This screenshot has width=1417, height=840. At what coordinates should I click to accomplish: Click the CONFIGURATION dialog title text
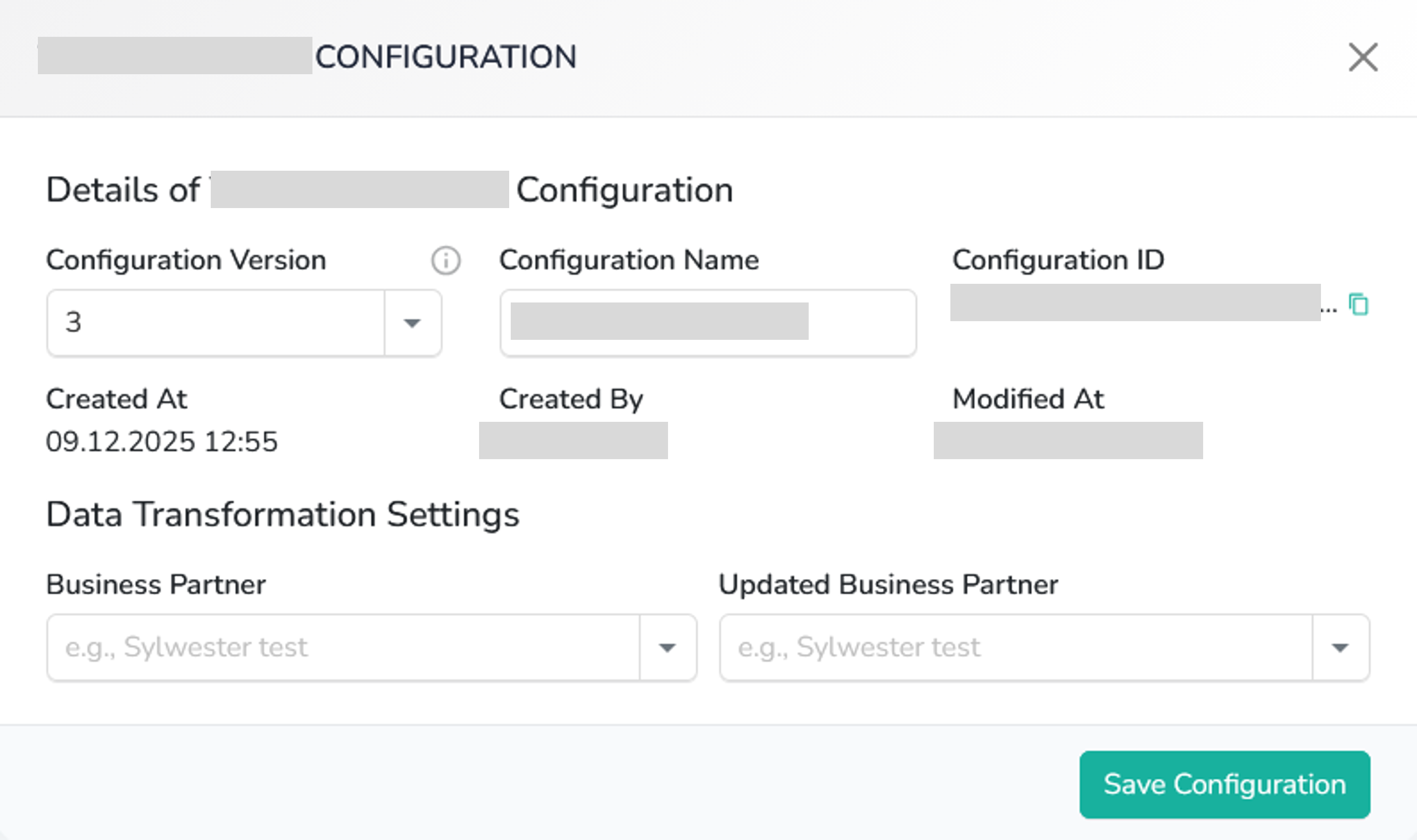coord(445,57)
